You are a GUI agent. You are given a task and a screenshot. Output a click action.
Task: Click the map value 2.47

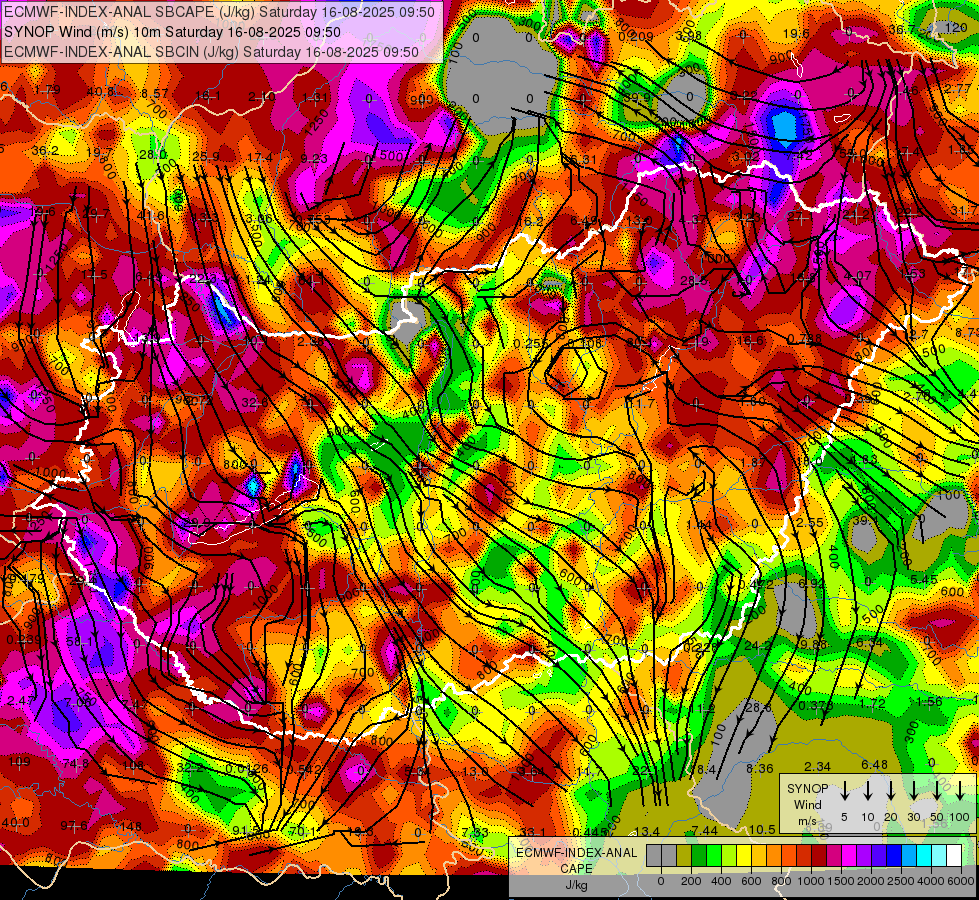point(21,702)
